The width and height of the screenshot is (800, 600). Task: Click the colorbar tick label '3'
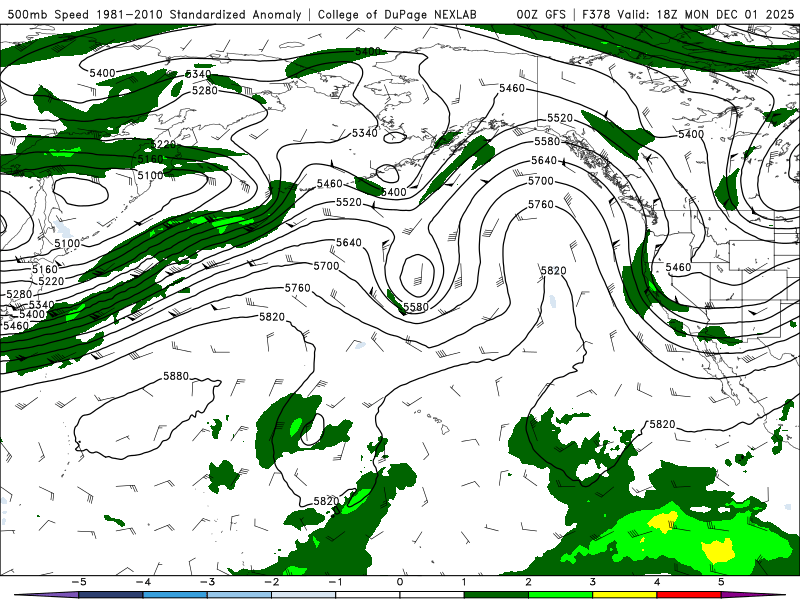coord(592,582)
